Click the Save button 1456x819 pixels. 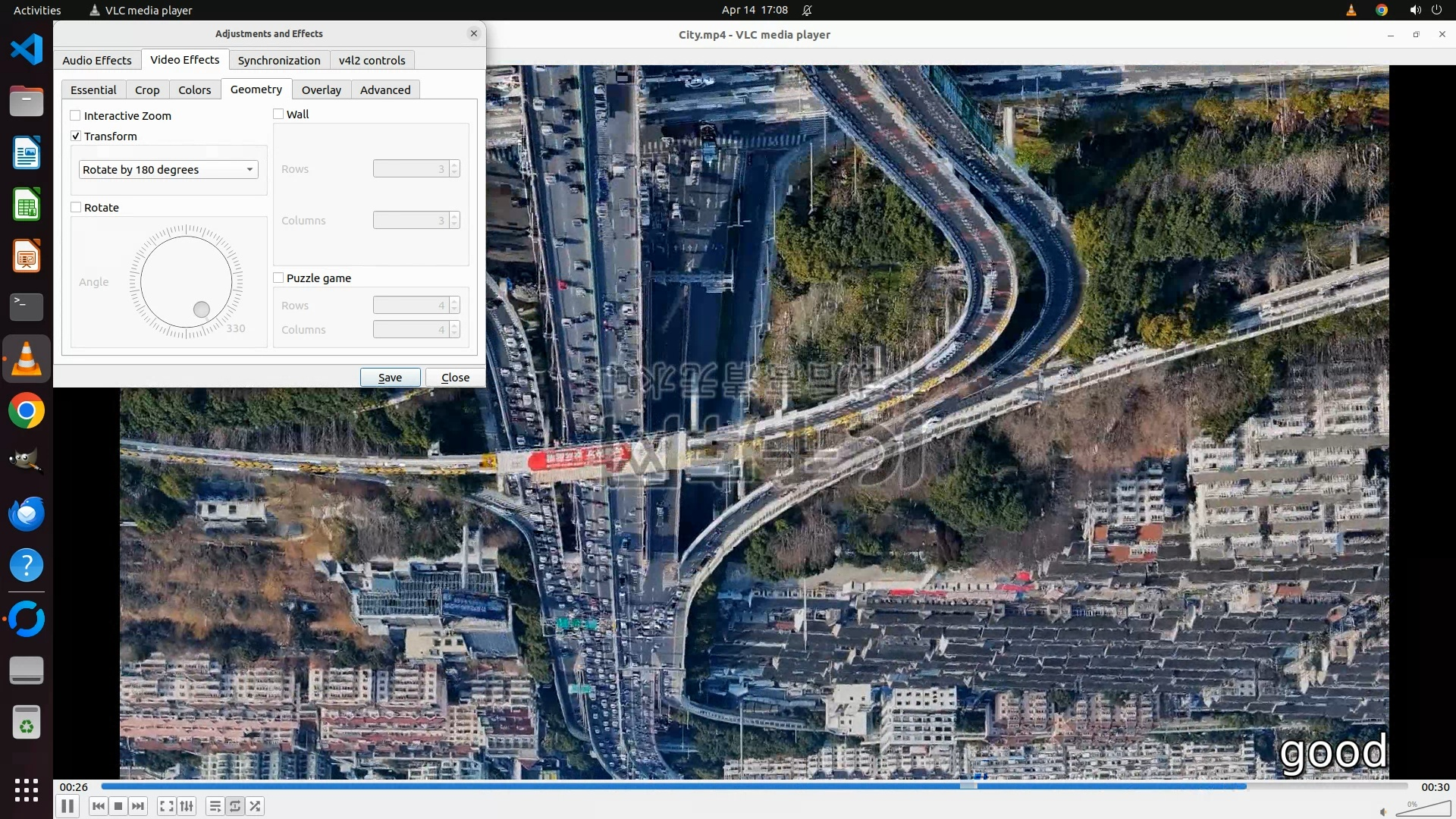(390, 377)
